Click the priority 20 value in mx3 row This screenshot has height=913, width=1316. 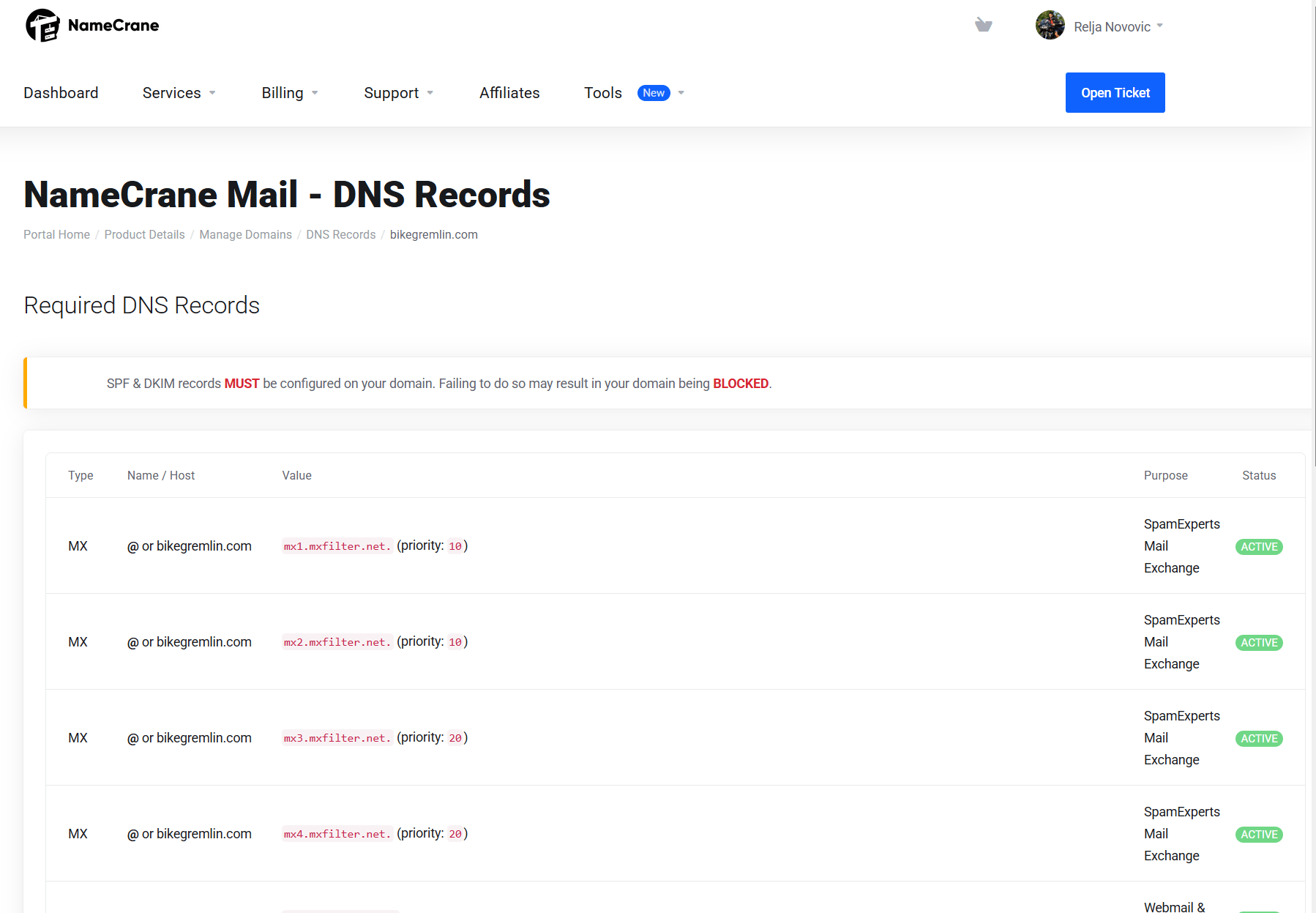click(x=455, y=738)
